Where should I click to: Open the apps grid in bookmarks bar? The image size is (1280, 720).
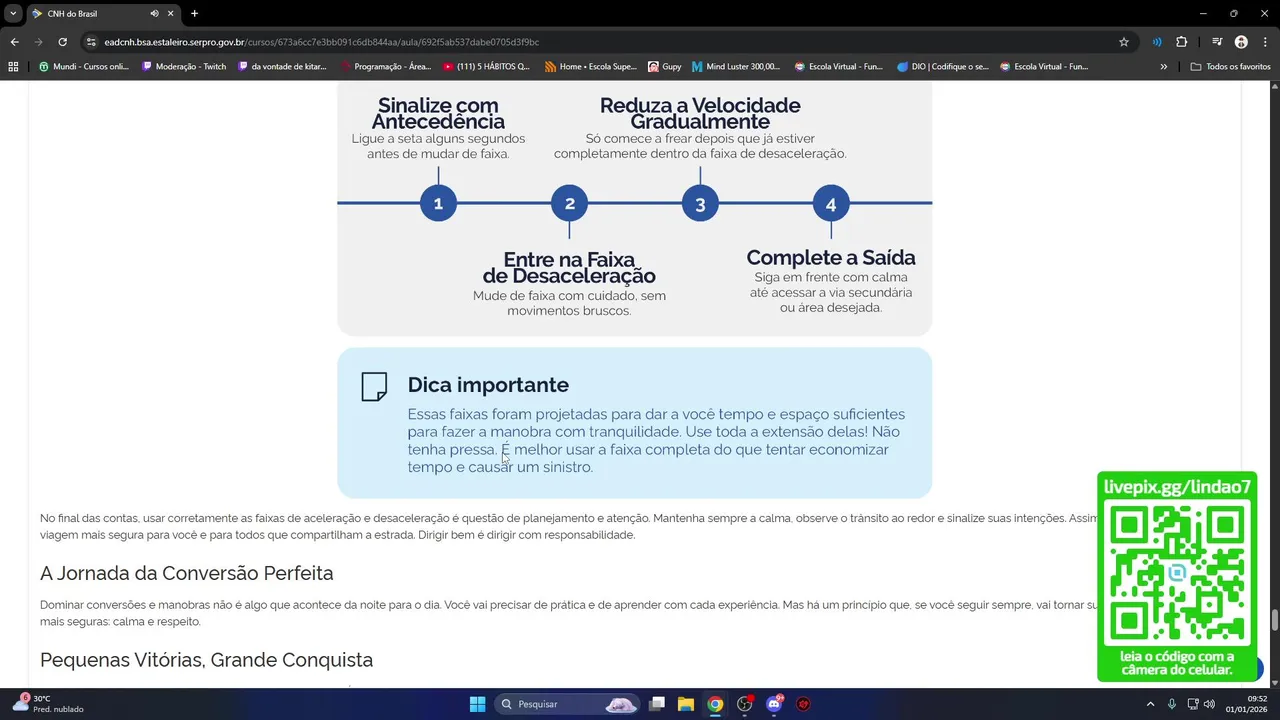tap(13, 66)
